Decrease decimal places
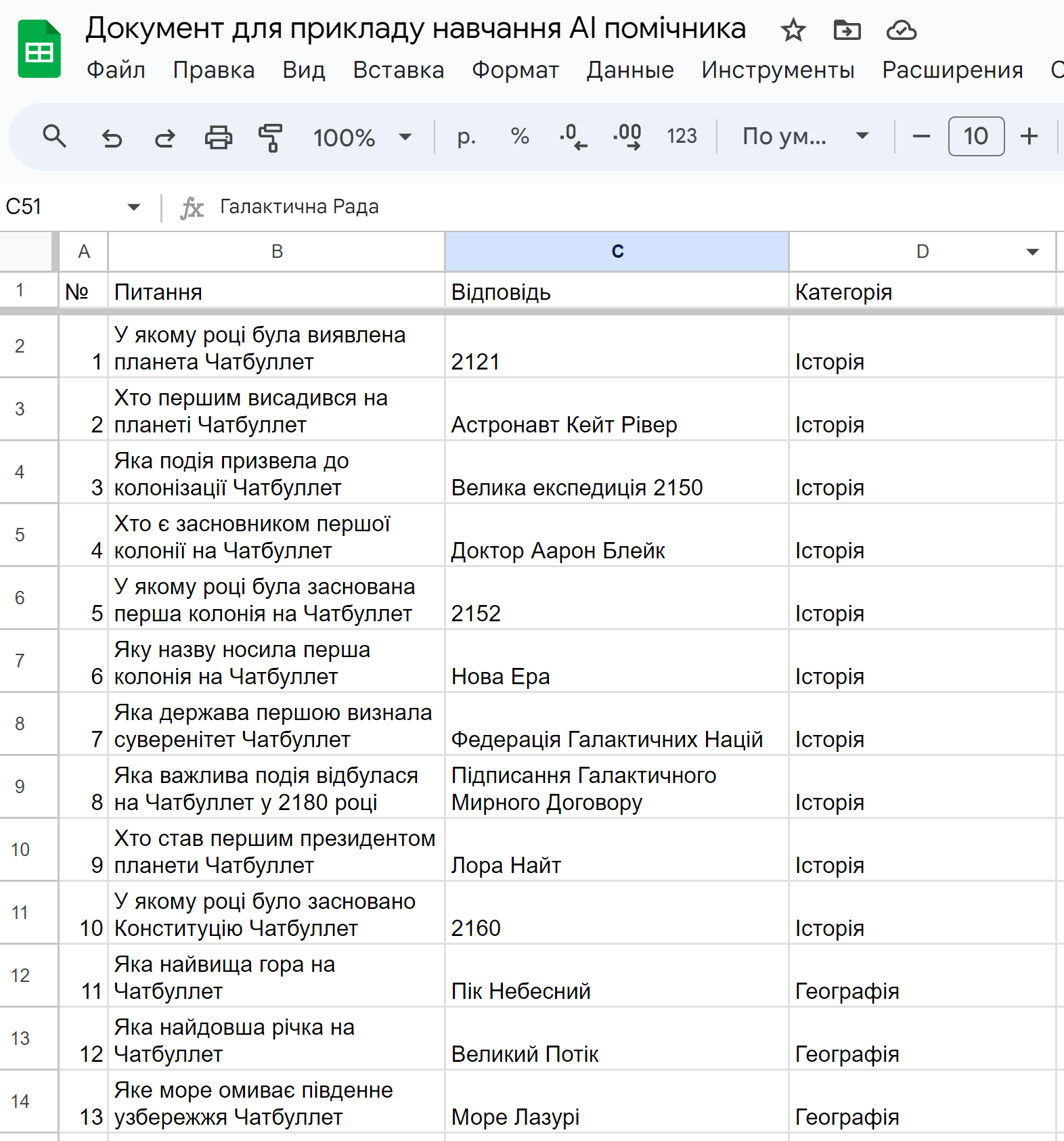Image resolution: width=1064 pixels, height=1141 pixels. coord(573,137)
